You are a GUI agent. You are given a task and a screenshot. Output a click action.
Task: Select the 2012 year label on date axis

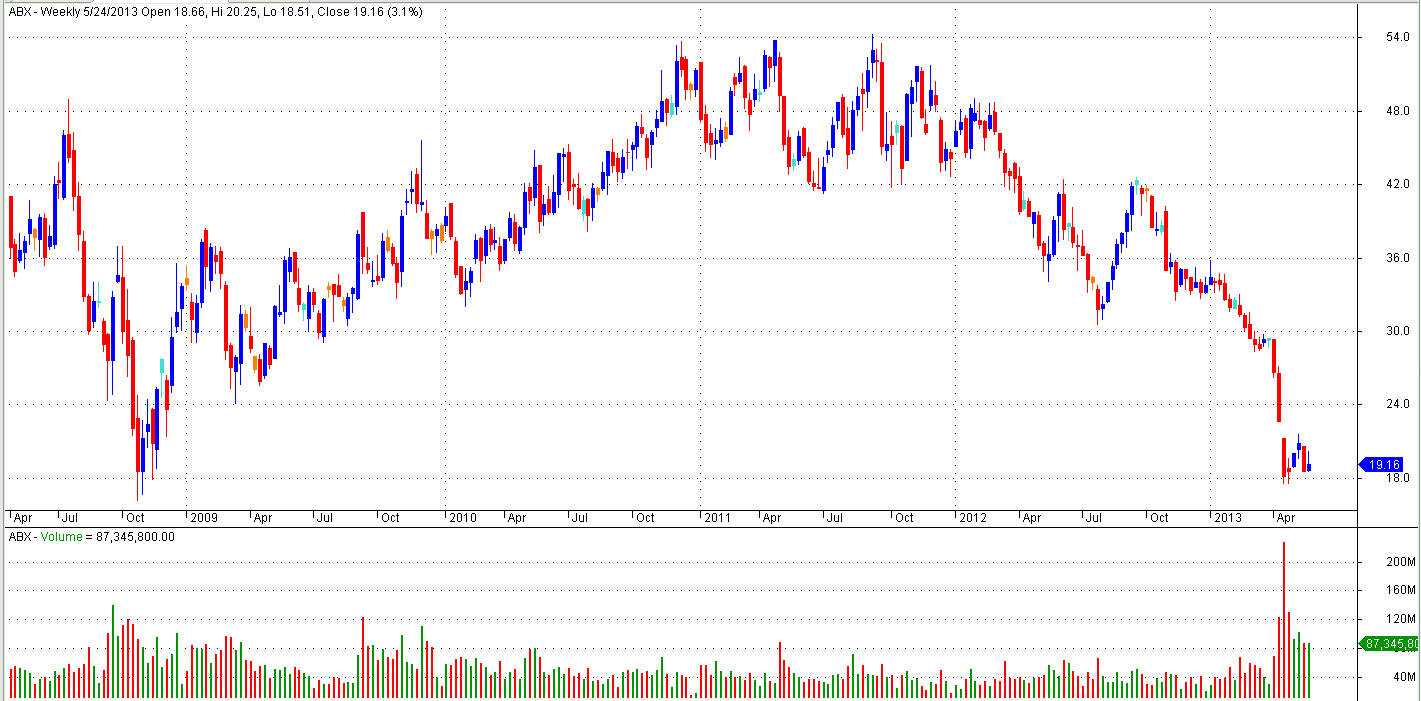(972, 518)
